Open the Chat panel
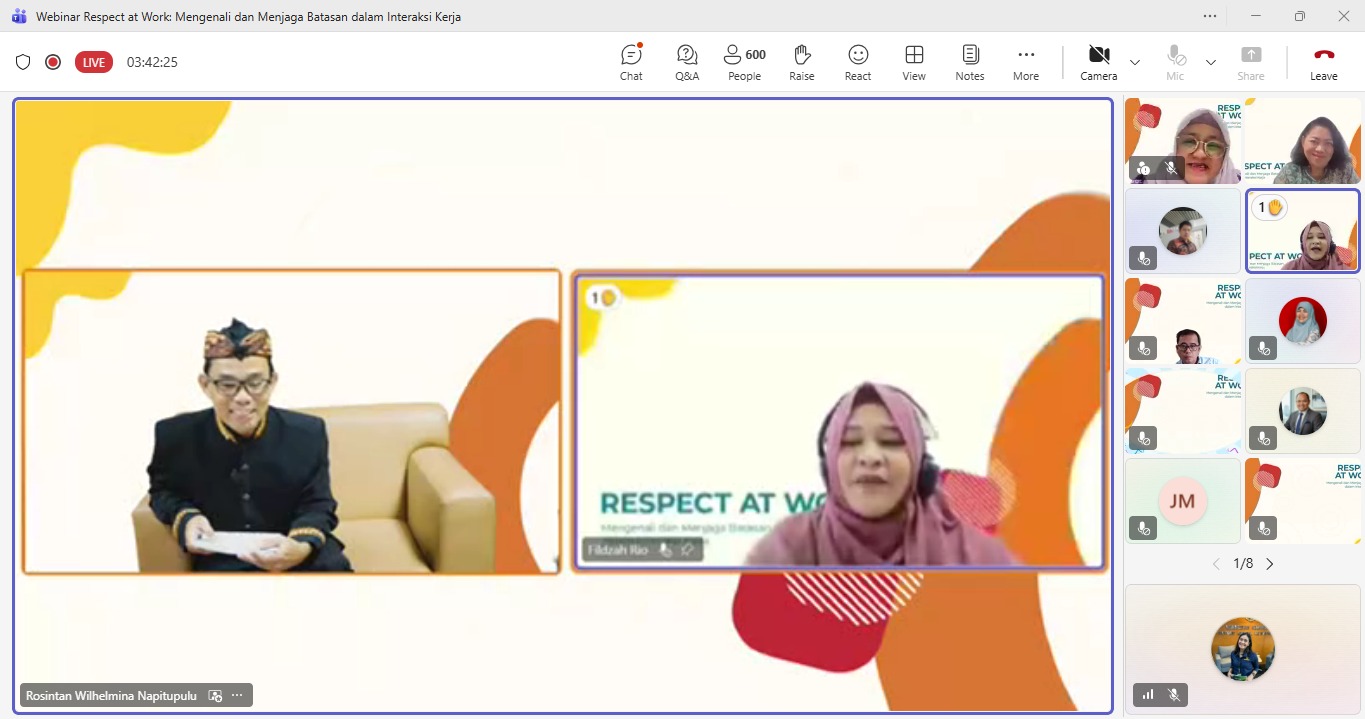Viewport: 1365px width, 719px height. [x=631, y=62]
